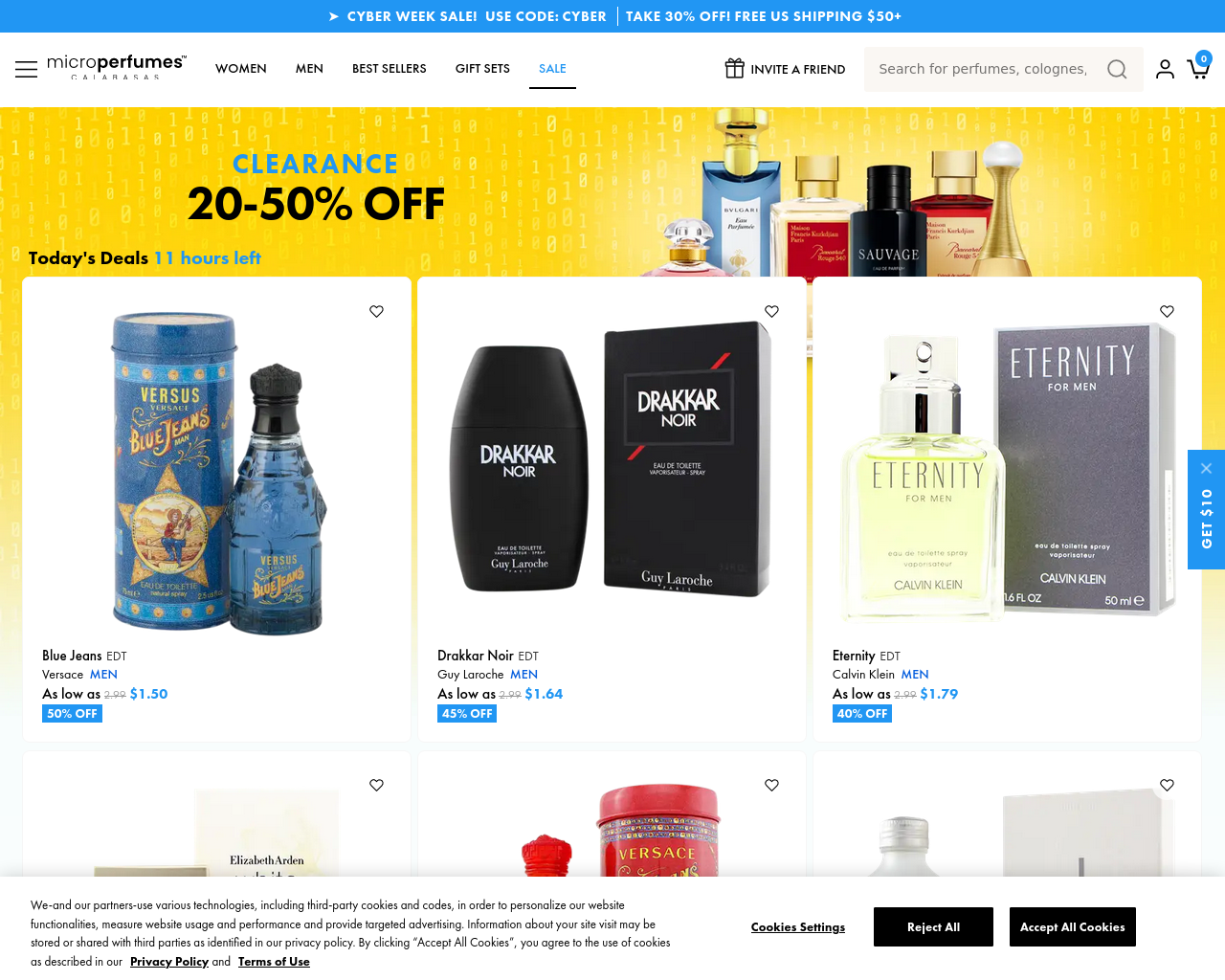Click Reject All button
Image resolution: width=1225 pixels, height=980 pixels.
pyautogui.click(x=933, y=927)
